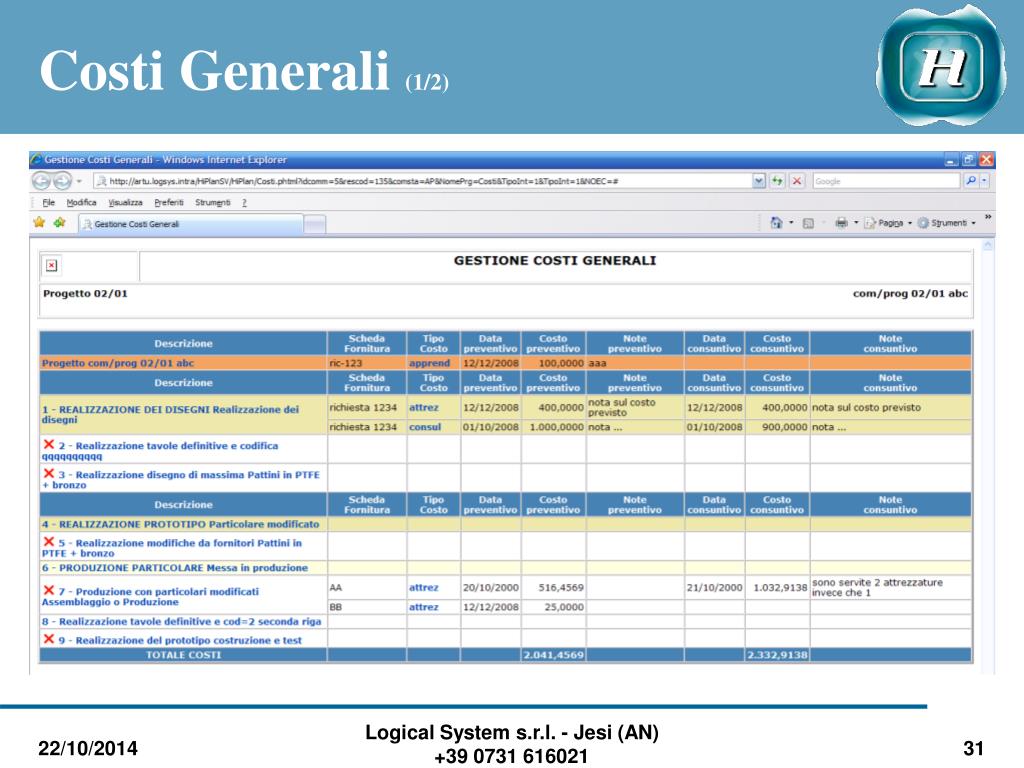Click the 2.332,9138 total consuntivo cell
Screen dimensions: 1024x768
(x=777, y=655)
